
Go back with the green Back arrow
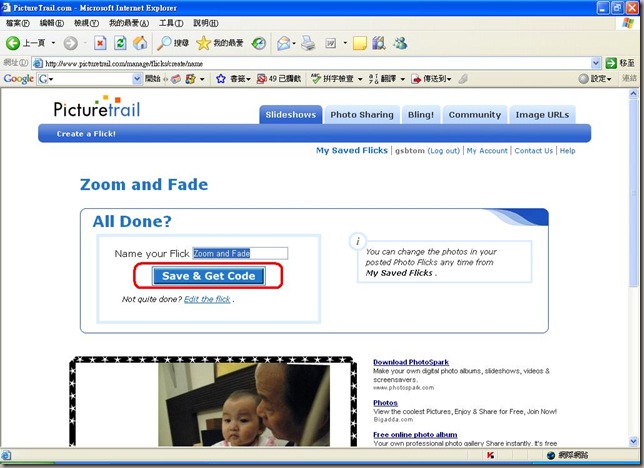13,43
